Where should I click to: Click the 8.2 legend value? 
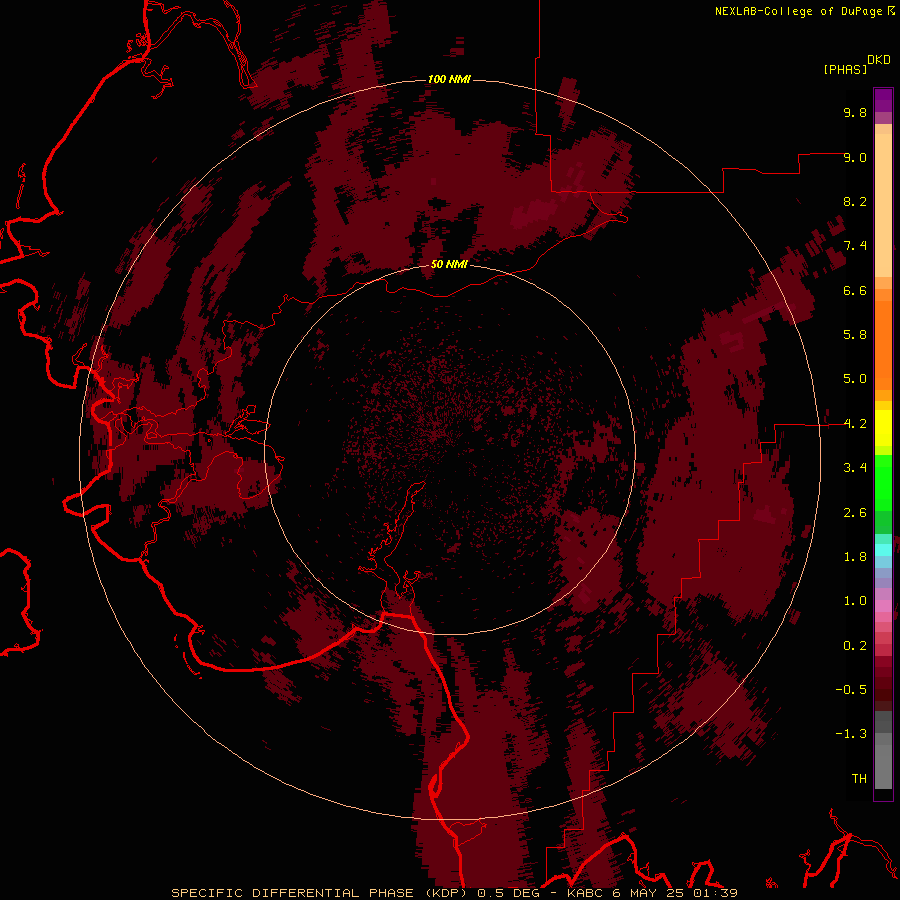click(x=855, y=201)
